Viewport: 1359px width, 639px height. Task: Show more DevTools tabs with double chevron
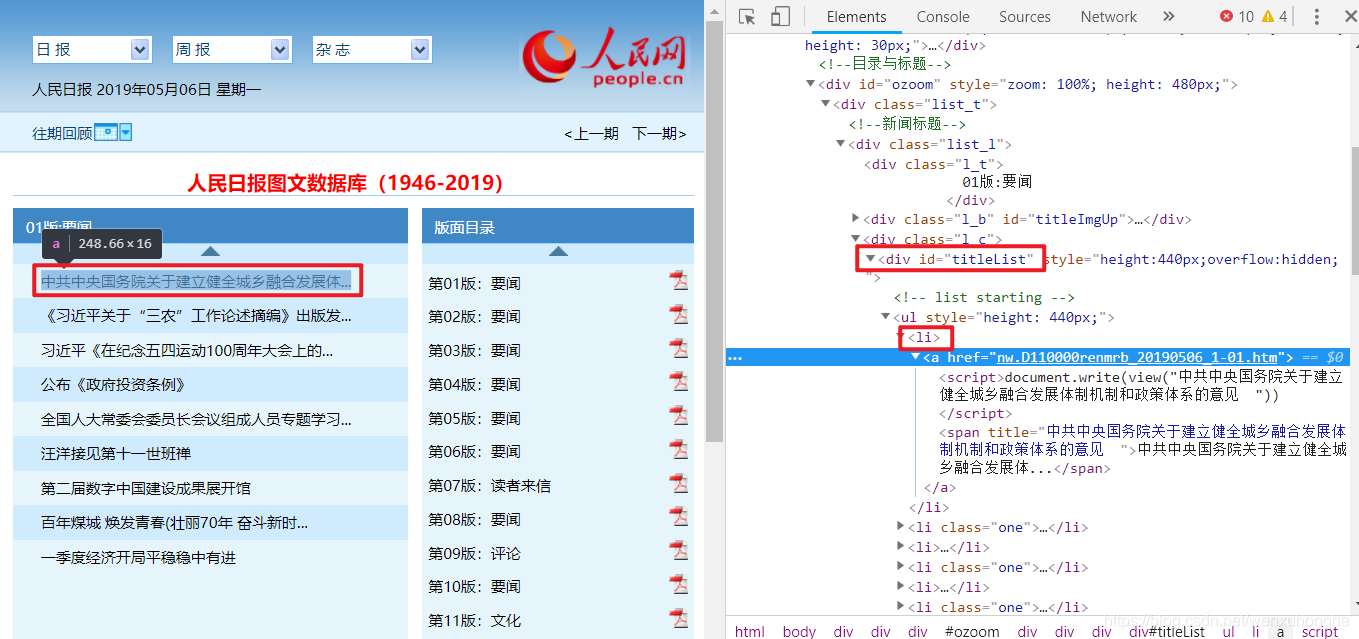pyautogui.click(x=1168, y=16)
